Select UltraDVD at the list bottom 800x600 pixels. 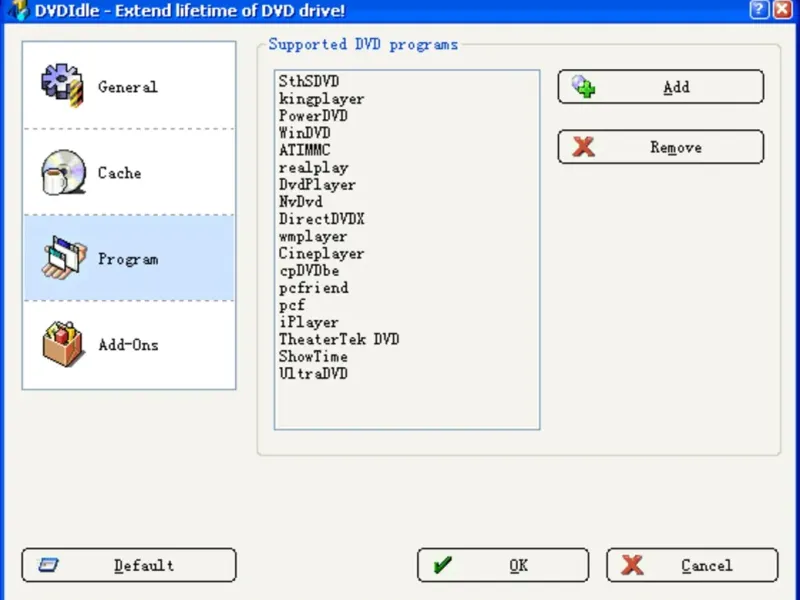[313, 373]
